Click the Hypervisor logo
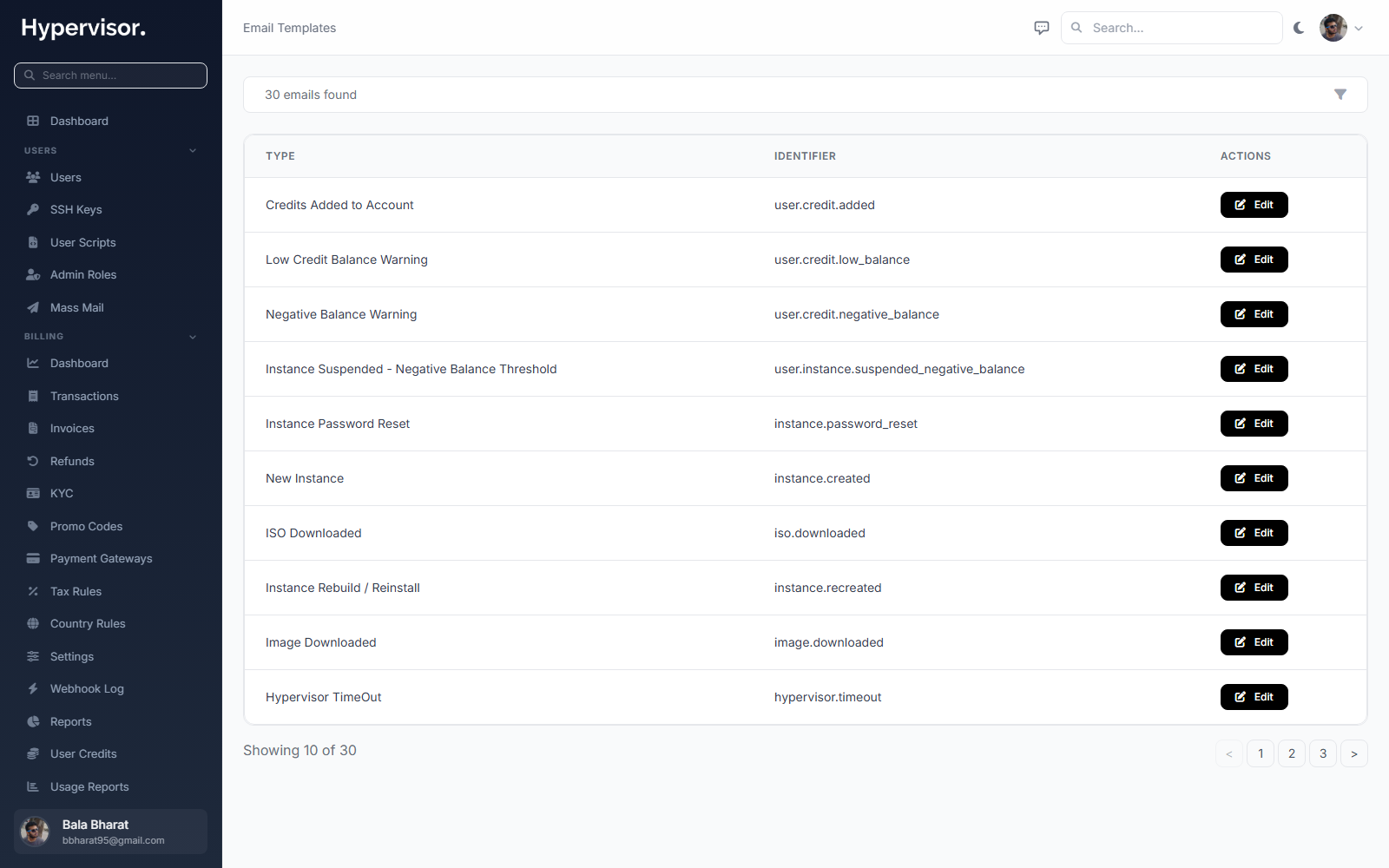1389x868 pixels. point(83,28)
